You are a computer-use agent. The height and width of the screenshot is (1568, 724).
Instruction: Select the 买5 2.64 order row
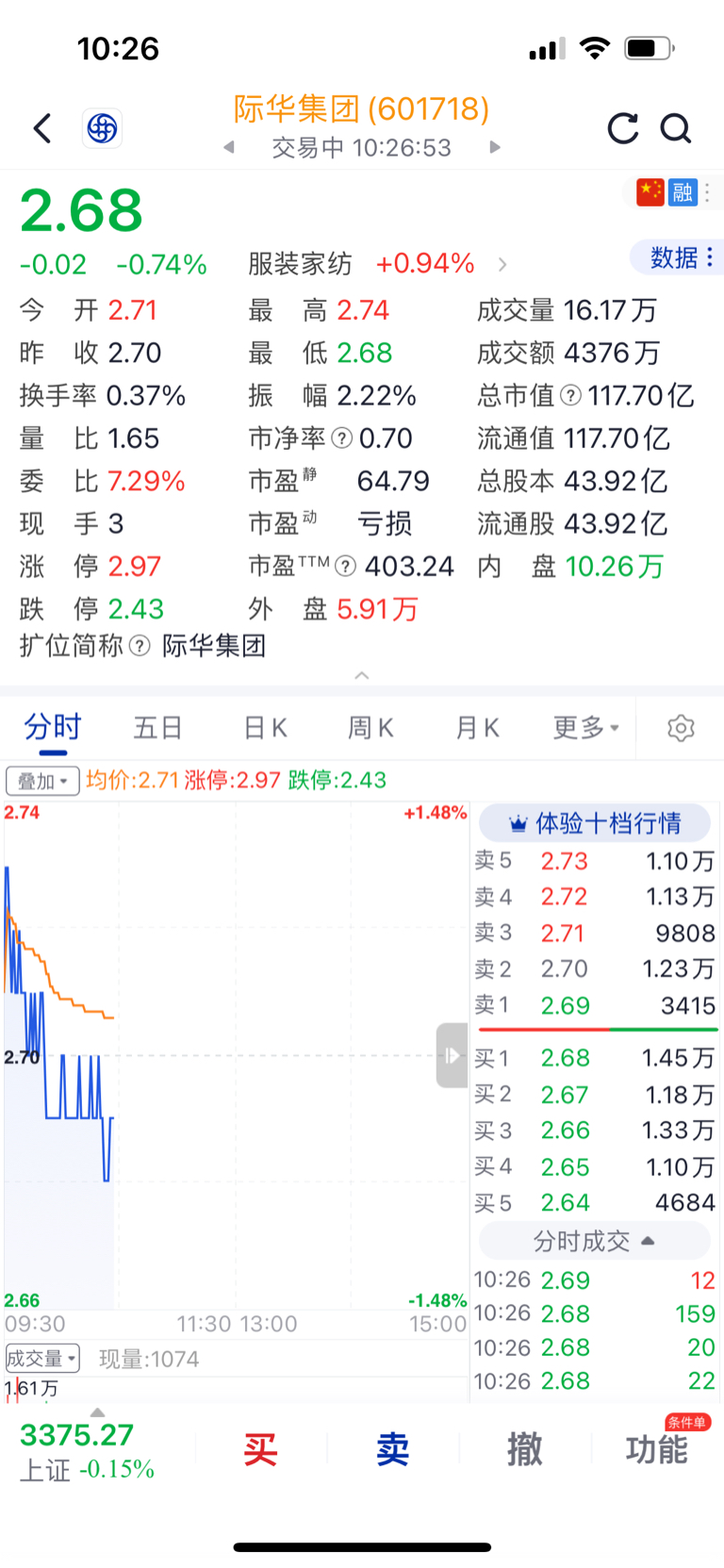click(x=595, y=1203)
